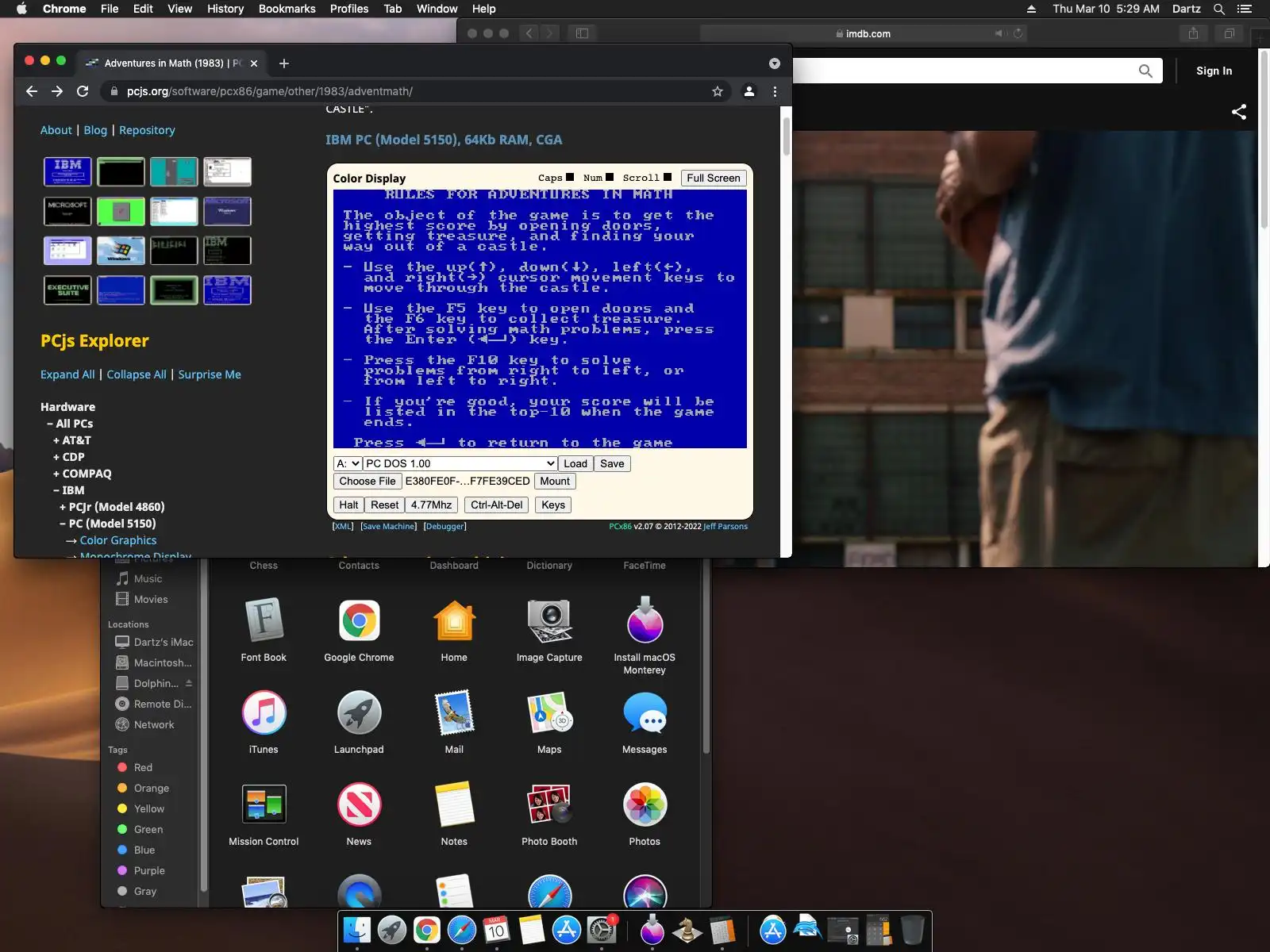Open System Preferences from the Dock

click(601, 930)
